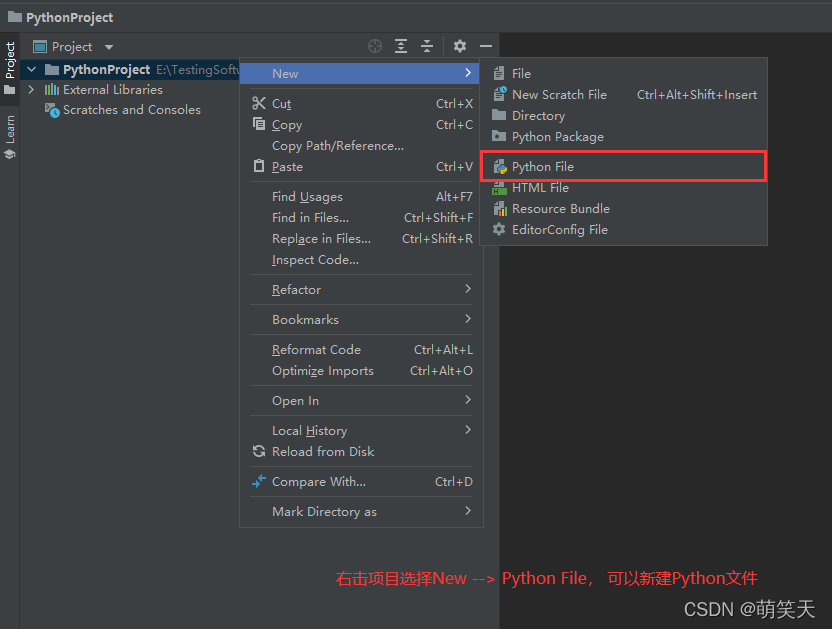The width and height of the screenshot is (832, 629).
Task: Click the Resource Bundle icon in submenu
Action: click(x=499, y=209)
